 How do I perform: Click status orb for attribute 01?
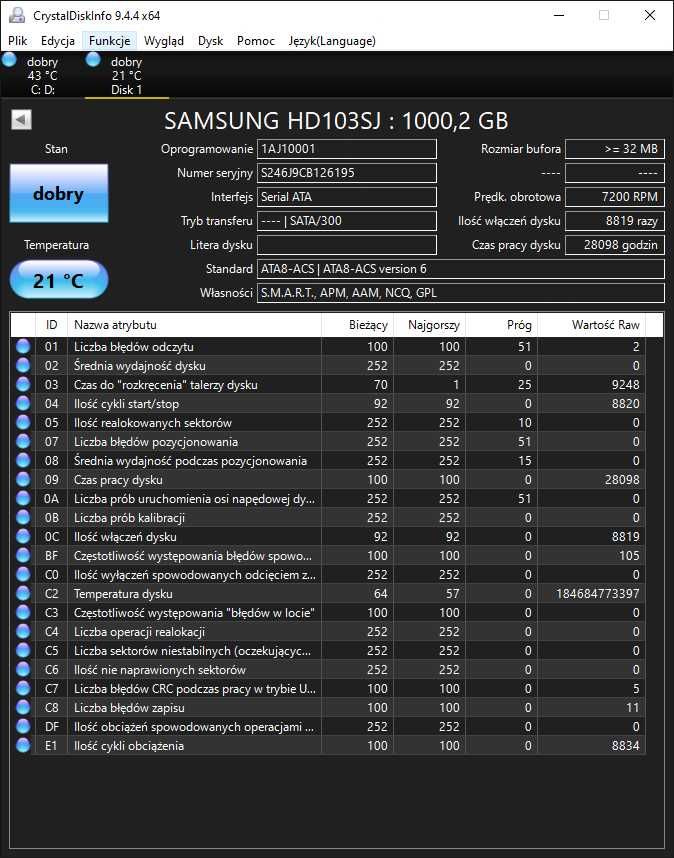[x=23, y=346]
